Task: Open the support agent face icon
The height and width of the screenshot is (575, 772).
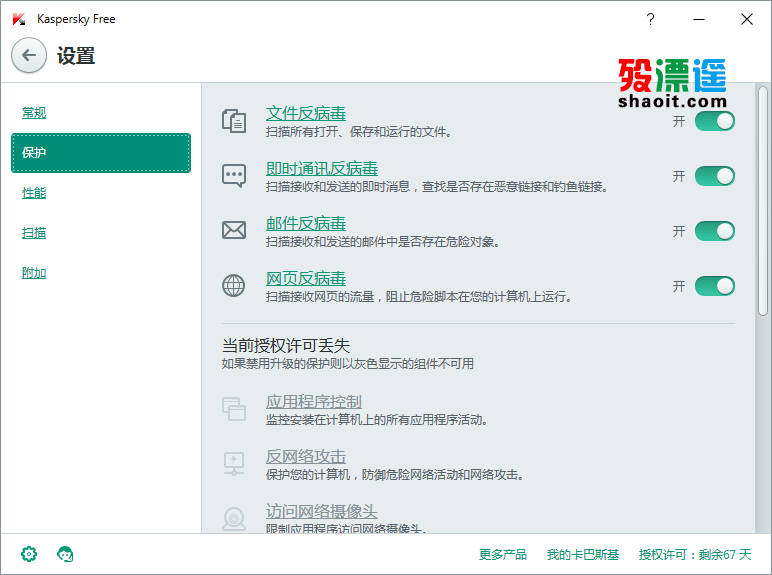Action: (65, 554)
